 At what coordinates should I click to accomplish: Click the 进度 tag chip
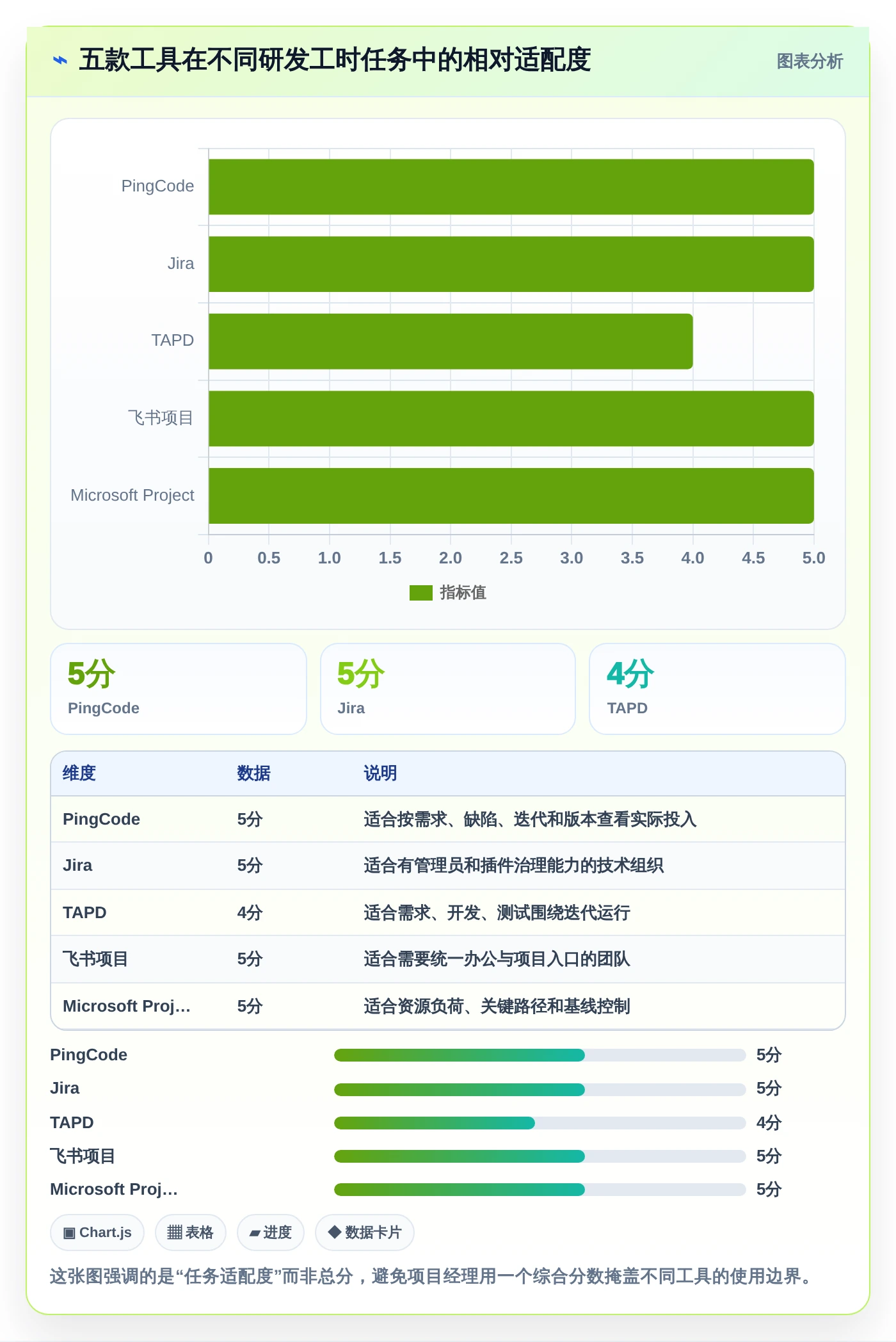270,1233
